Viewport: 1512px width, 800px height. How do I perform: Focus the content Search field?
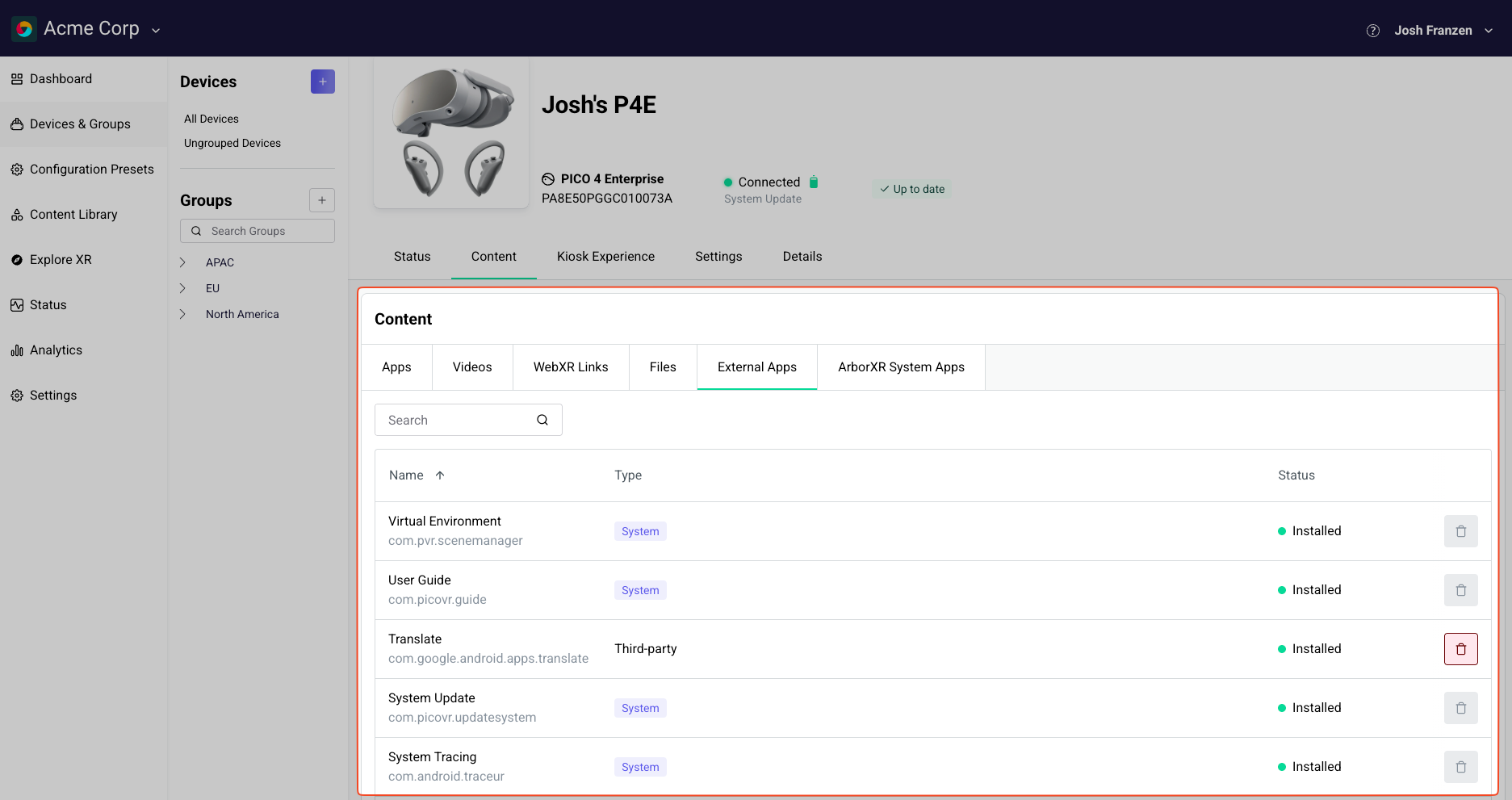(x=468, y=420)
